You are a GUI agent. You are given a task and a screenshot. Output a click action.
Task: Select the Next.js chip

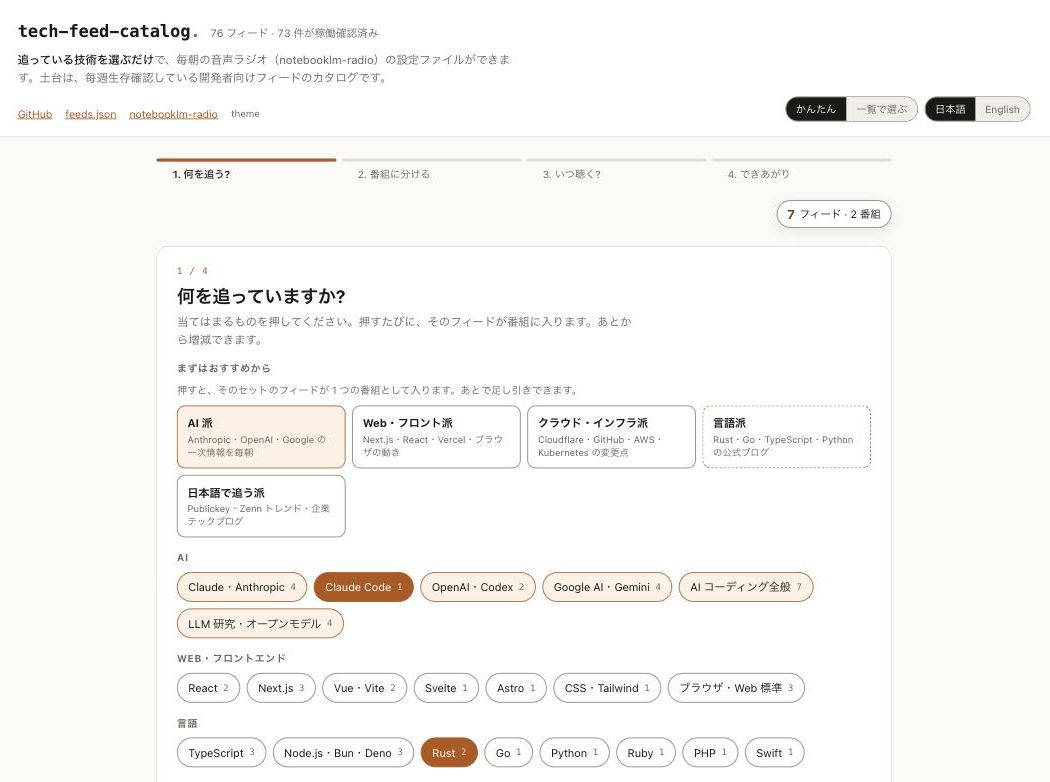click(x=281, y=688)
